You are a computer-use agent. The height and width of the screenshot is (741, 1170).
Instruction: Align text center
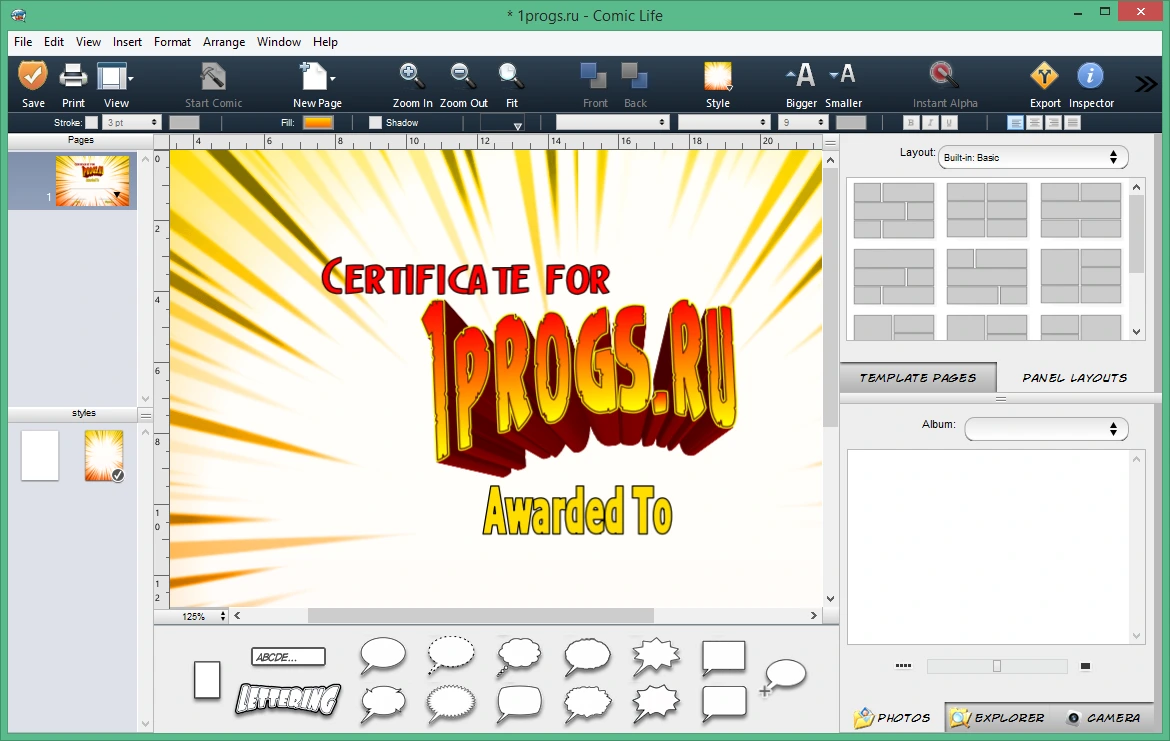1034,122
